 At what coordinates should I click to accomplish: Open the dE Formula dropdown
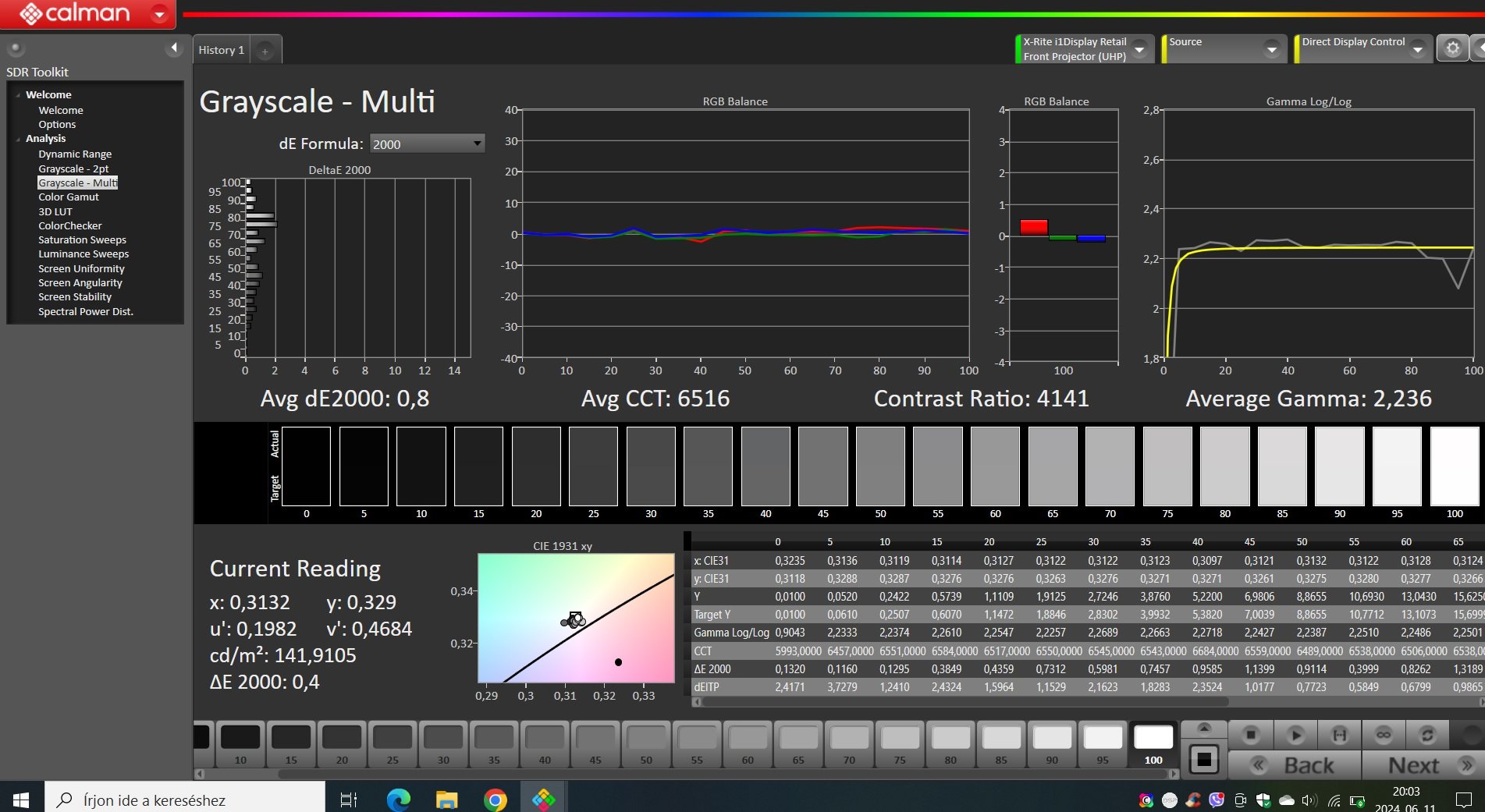(427, 144)
